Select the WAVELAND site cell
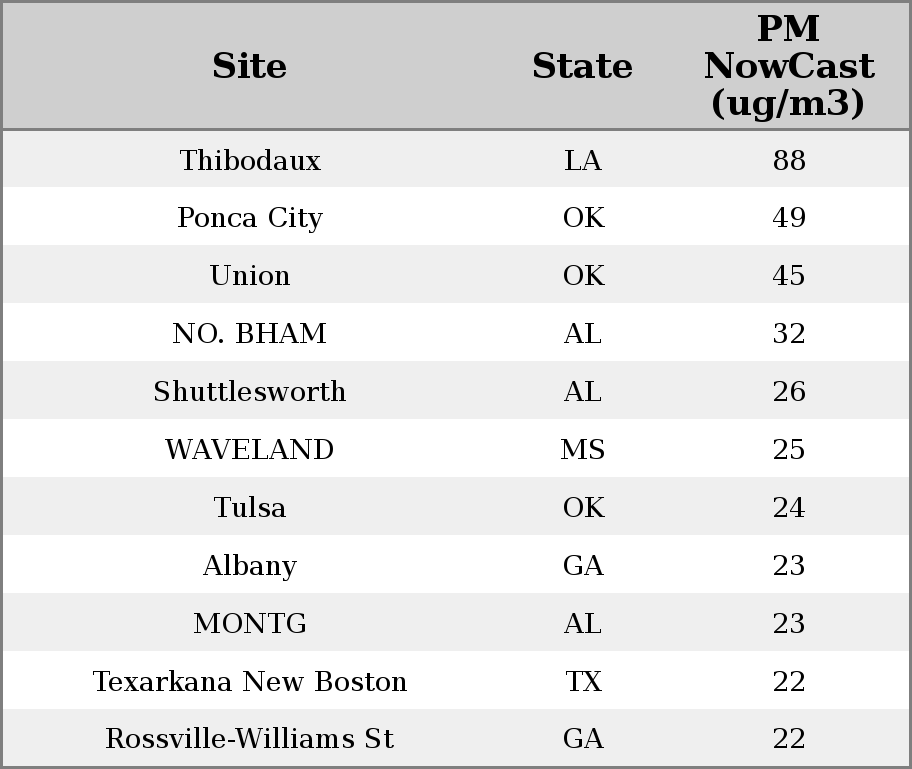Screen dimensions: 912x769 tap(250, 450)
